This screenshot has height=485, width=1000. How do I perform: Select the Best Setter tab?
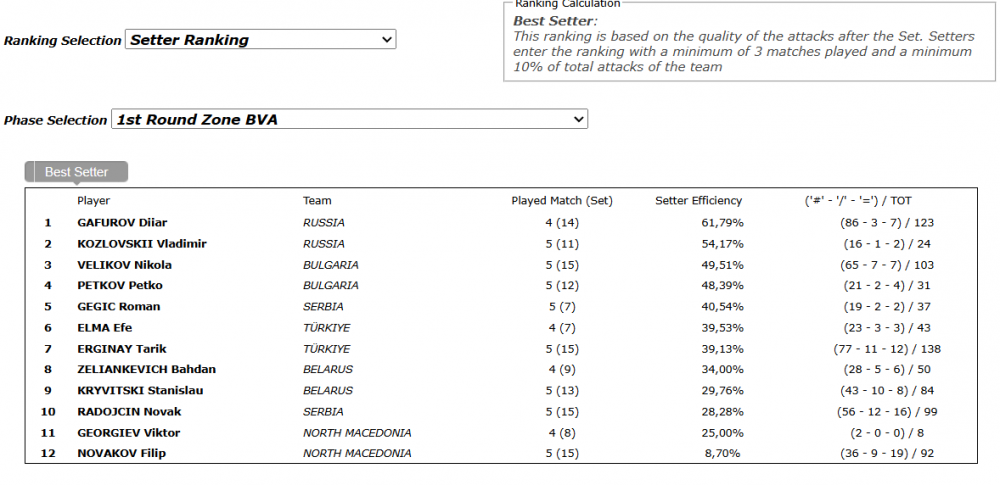tap(77, 172)
